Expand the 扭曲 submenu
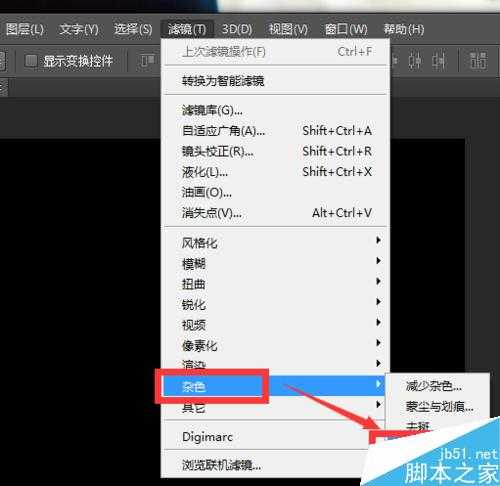500x486 pixels. click(275, 284)
